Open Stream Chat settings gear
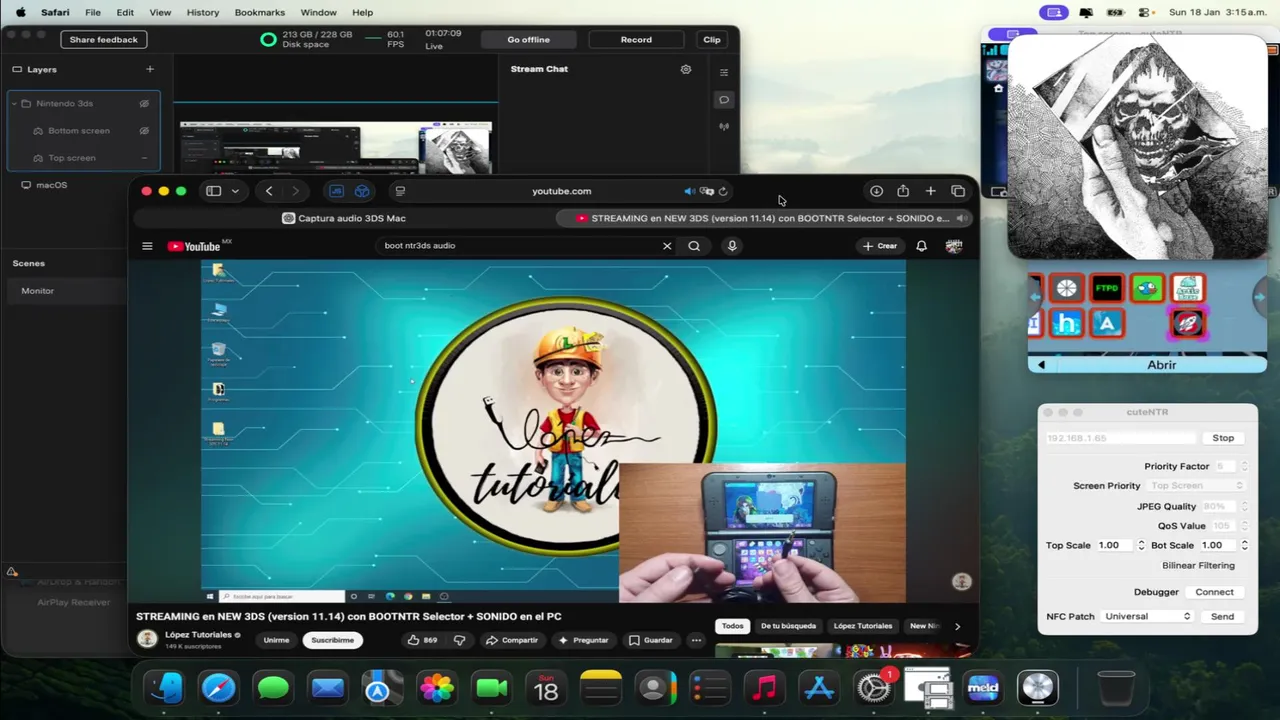This screenshot has height=720, width=1280. (x=686, y=69)
